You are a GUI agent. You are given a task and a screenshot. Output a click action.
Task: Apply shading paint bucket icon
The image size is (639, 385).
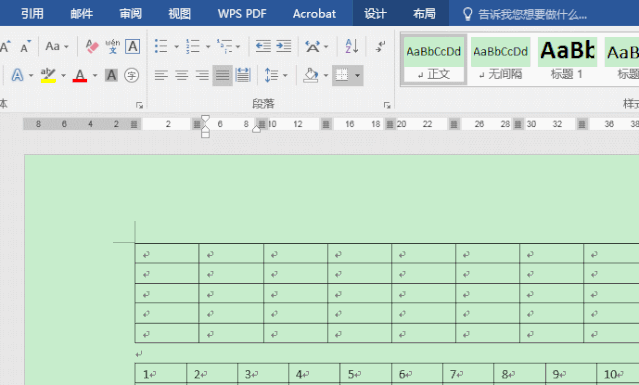pyautogui.click(x=311, y=75)
